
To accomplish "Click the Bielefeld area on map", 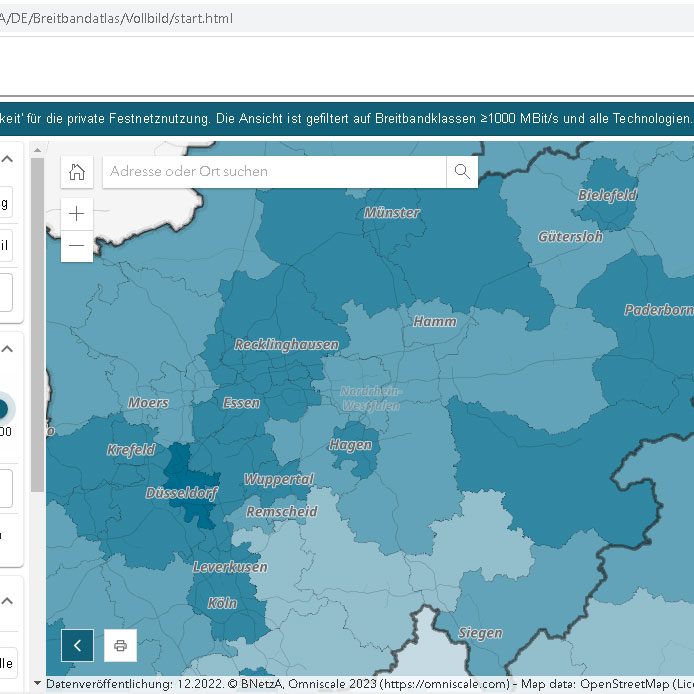I will pos(607,196).
